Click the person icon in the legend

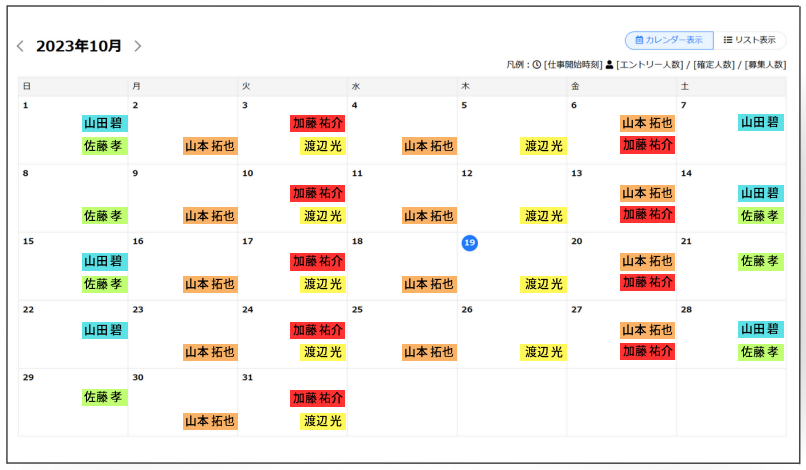[609, 65]
